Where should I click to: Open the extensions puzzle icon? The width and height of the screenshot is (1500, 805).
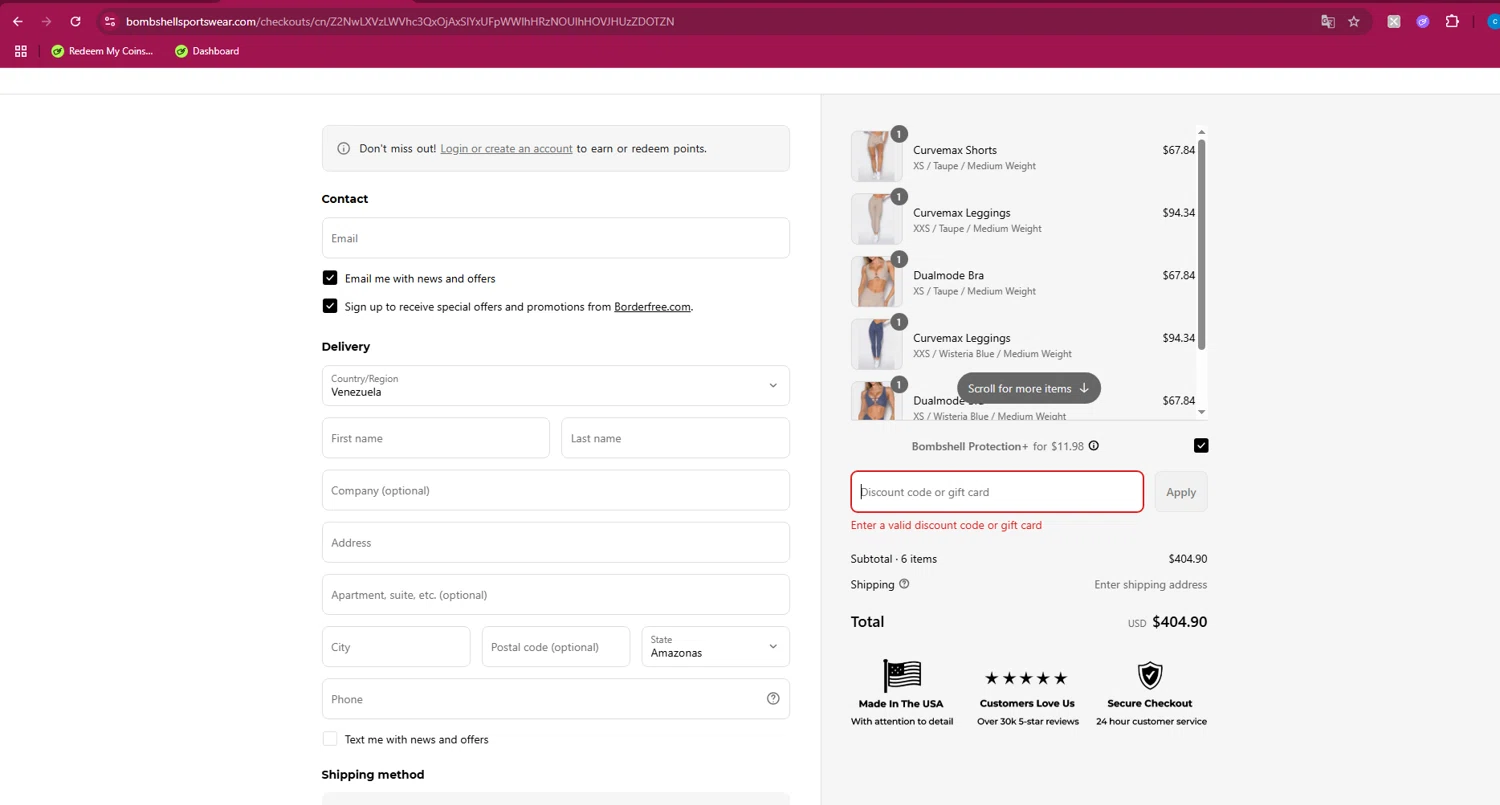coord(1452,21)
